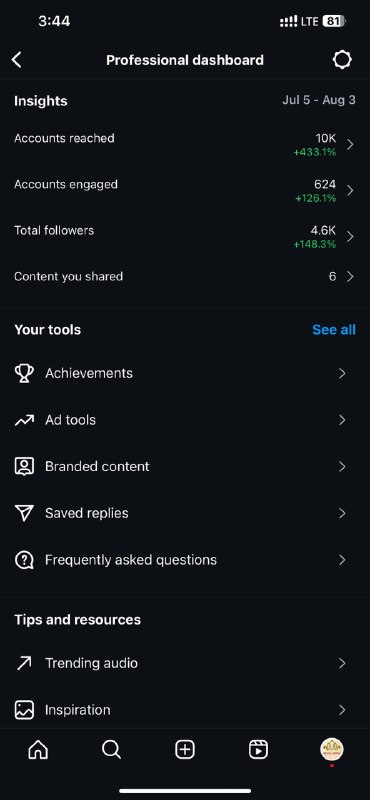370x800 pixels.
Task: Expand Accounts engaged chevron
Action: (350, 190)
